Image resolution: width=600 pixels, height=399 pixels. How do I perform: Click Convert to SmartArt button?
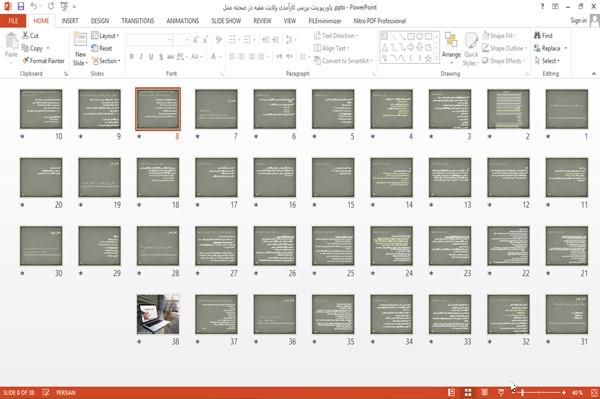coord(343,61)
